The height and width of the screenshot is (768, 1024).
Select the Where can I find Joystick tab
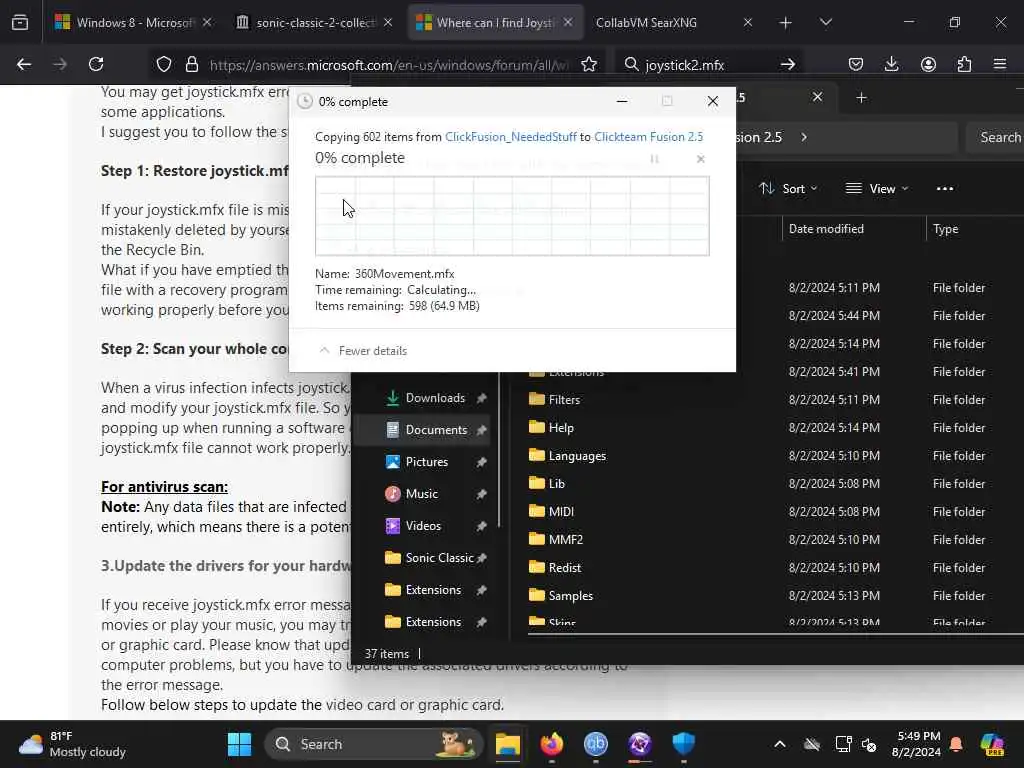(494, 23)
